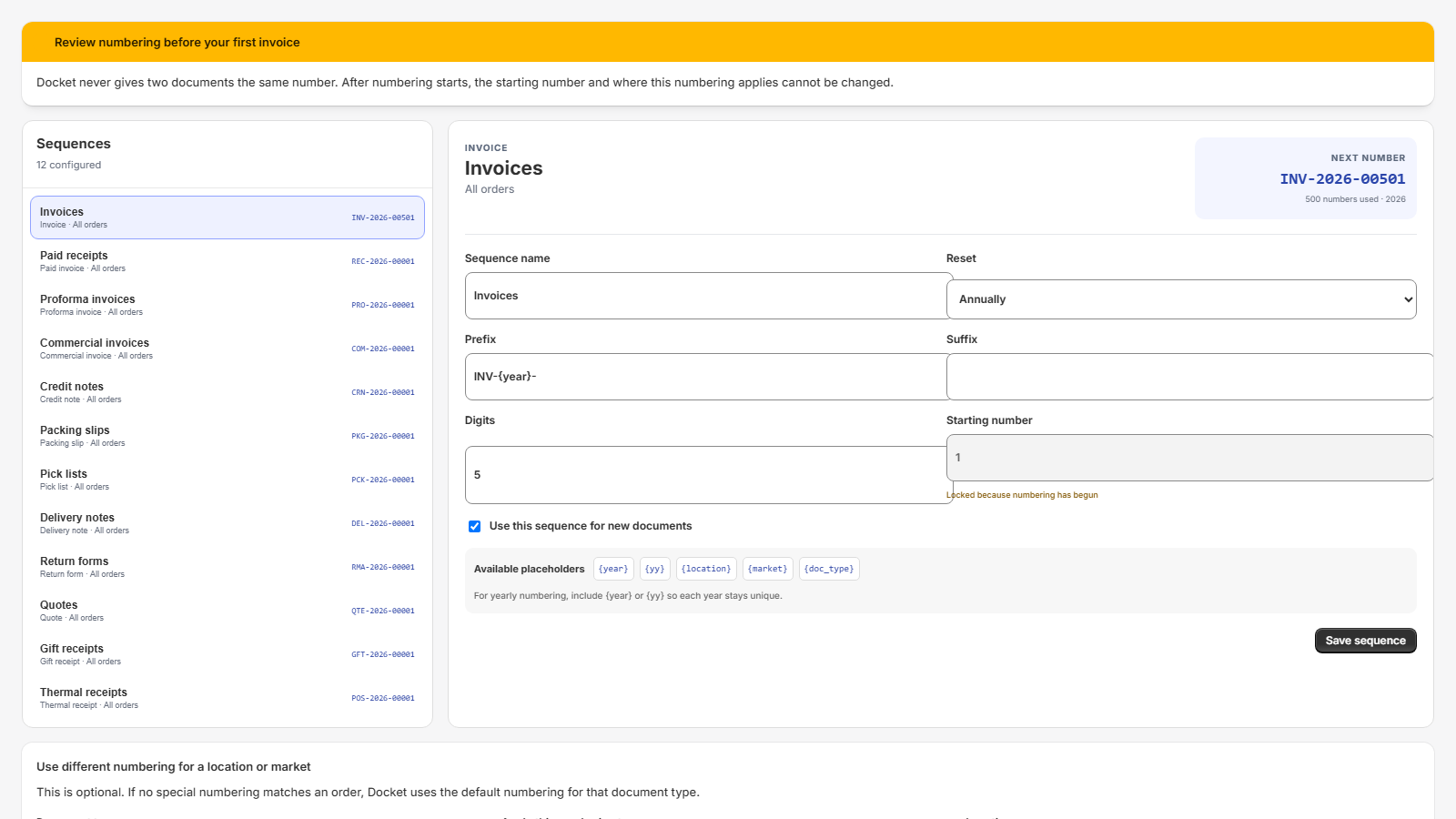Click the Save sequence button

pos(1366,641)
